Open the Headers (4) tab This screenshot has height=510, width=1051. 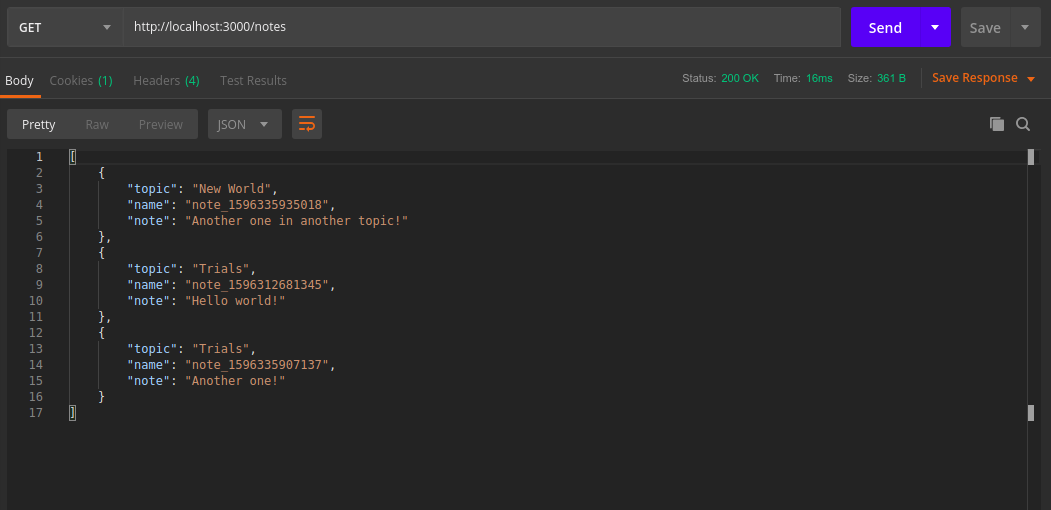click(166, 80)
